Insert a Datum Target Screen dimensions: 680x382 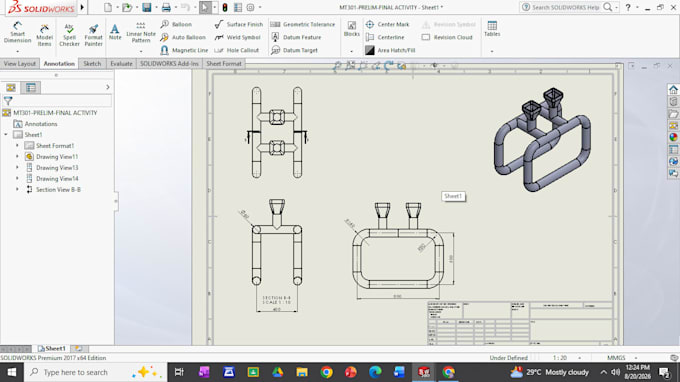(294, 50)
